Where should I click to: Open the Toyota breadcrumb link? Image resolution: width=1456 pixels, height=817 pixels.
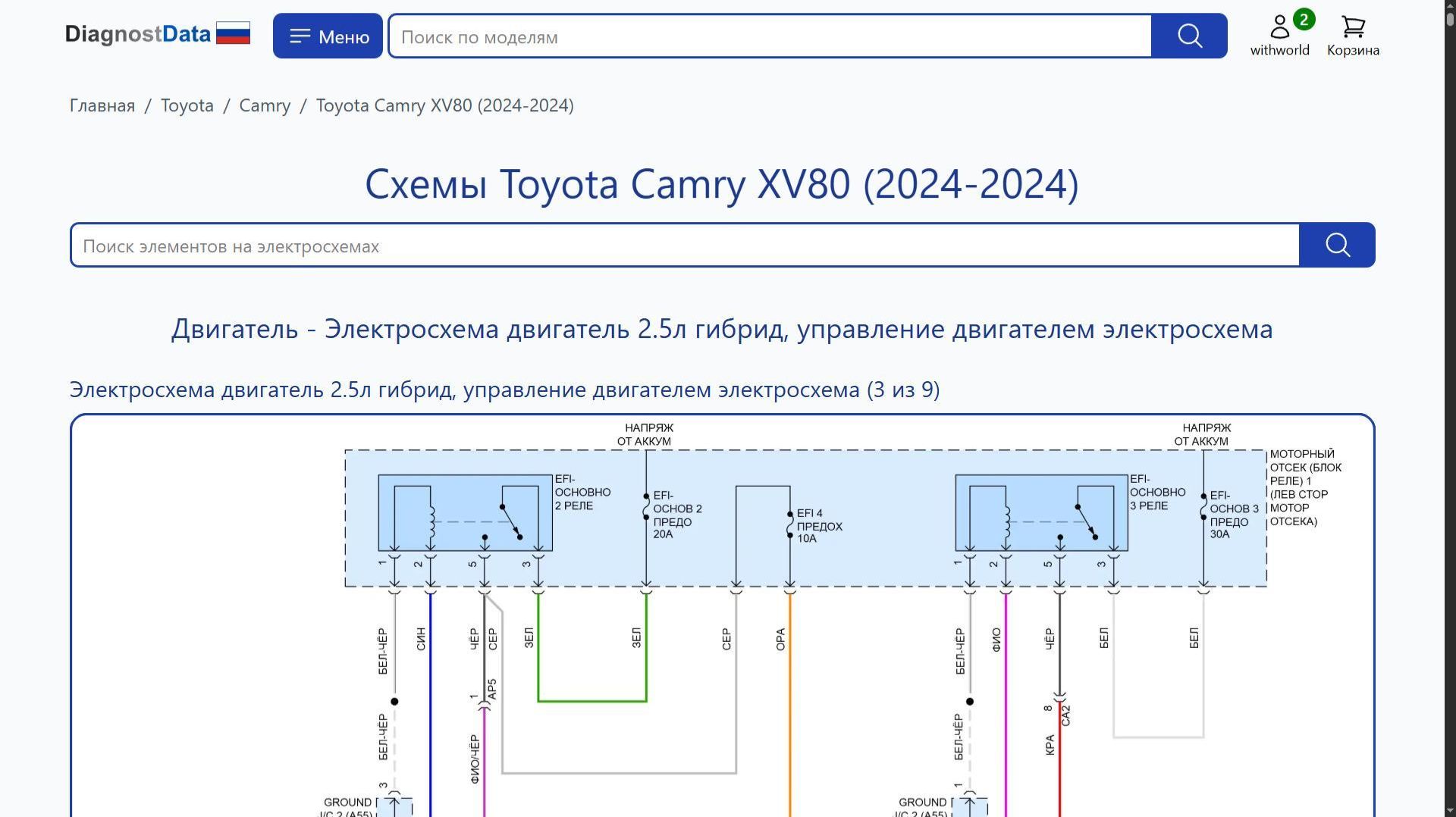(x=187, y=105)
